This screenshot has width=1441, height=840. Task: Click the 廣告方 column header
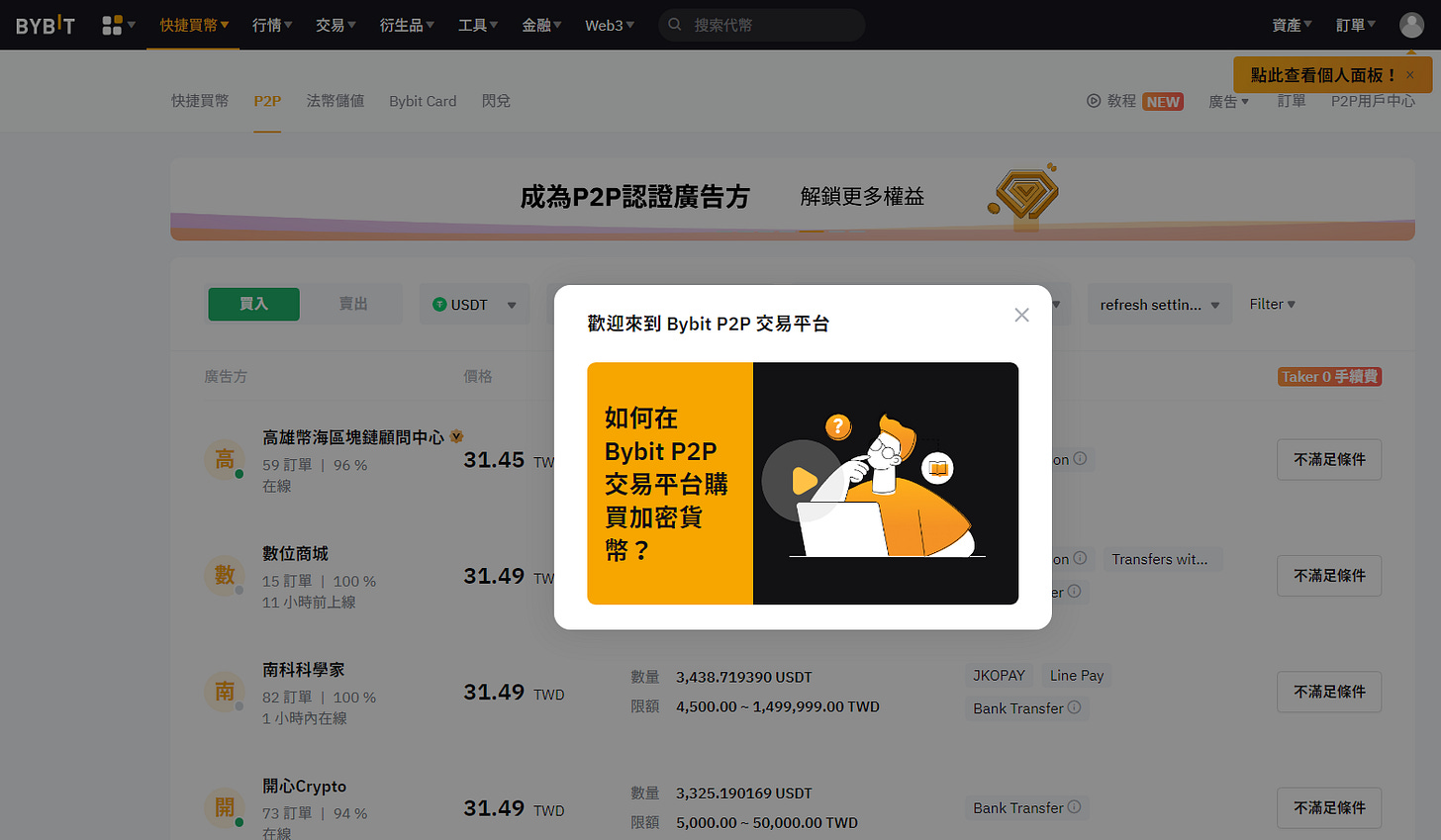tap(226, 377)
